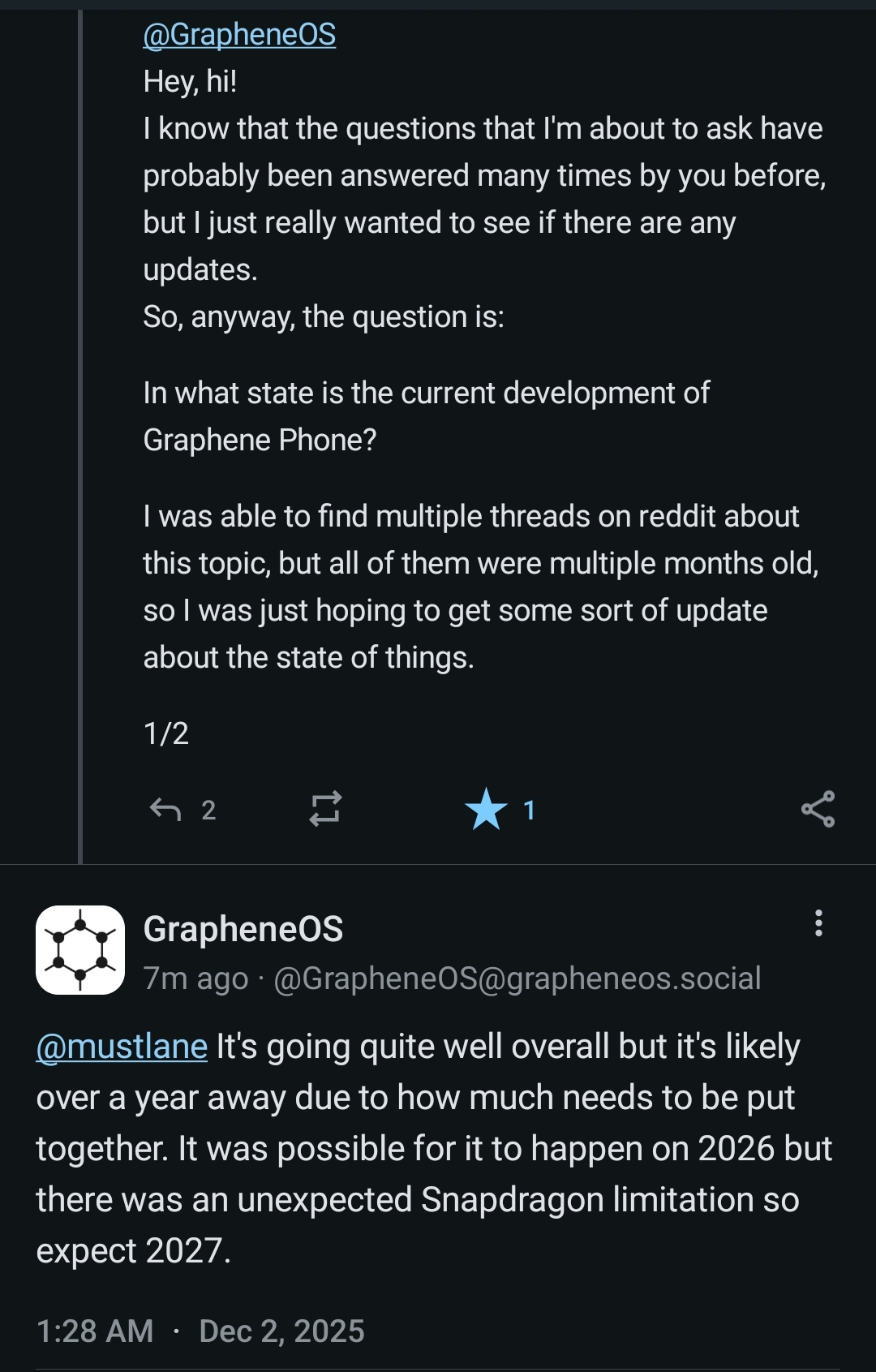Tap the reply arrow icon
This screenshot has width=876, height=1372.
pyautogui.click(x=165, y=809)
